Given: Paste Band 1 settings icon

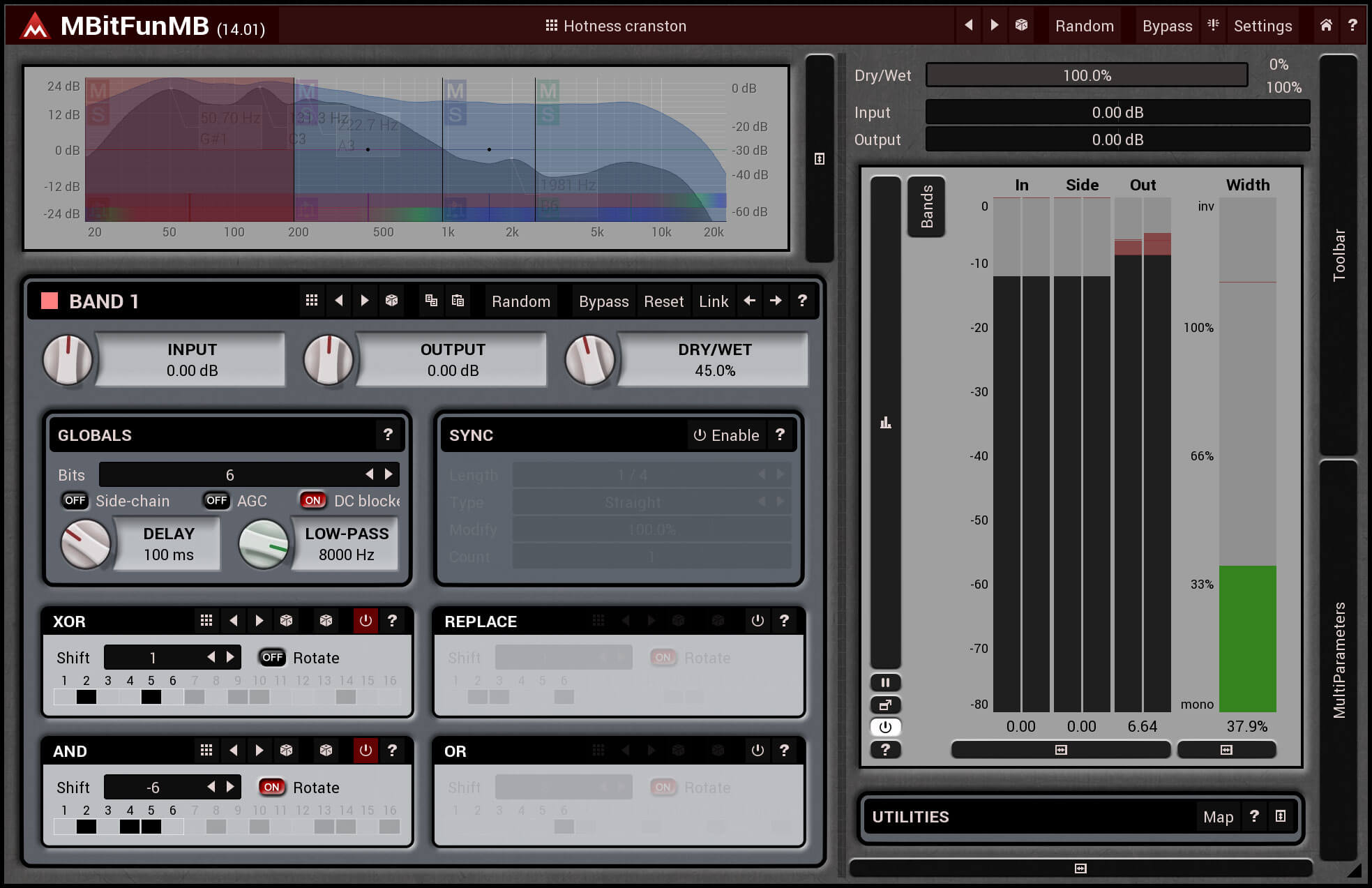Looking at the screenshot, I should (458, 301).
